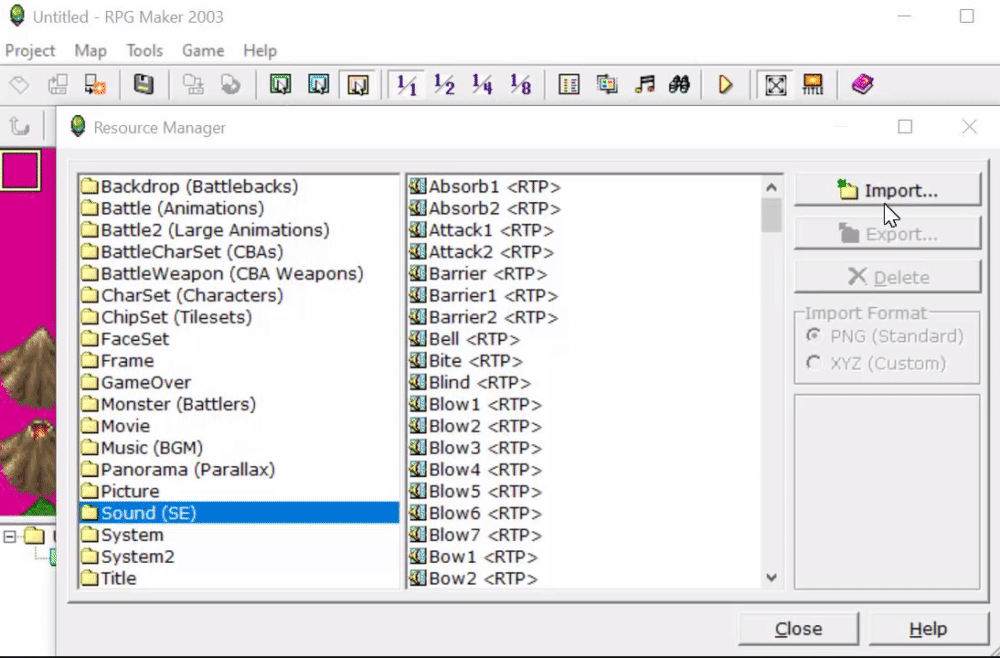Click the magenta tile in the palette
1000x658 pixels.
pyautogui.click(x=20, y=171)
